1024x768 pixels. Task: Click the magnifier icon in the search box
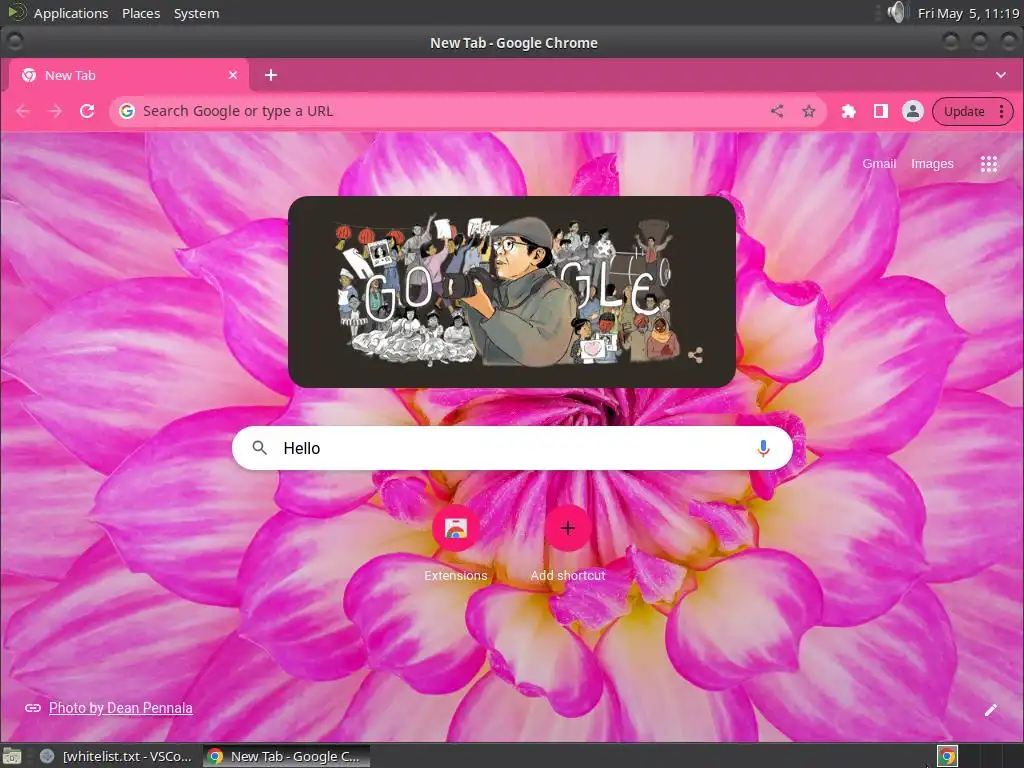260,448
